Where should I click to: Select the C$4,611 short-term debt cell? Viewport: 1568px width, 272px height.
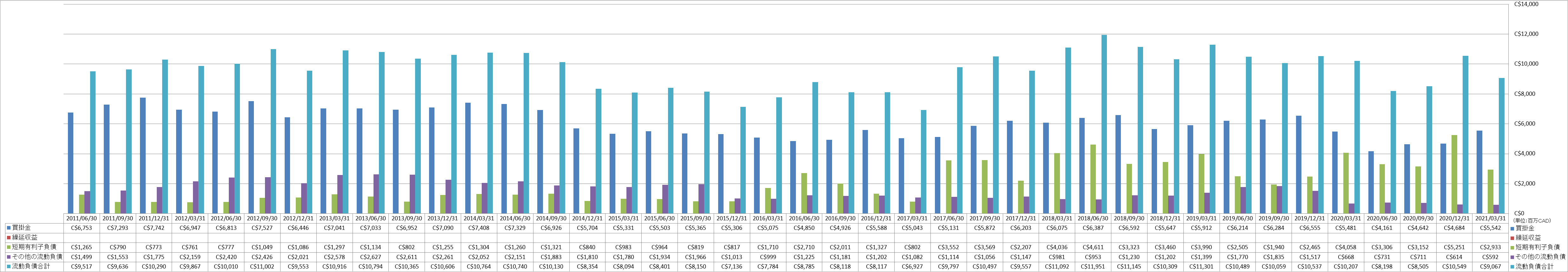coord(1093,247)
